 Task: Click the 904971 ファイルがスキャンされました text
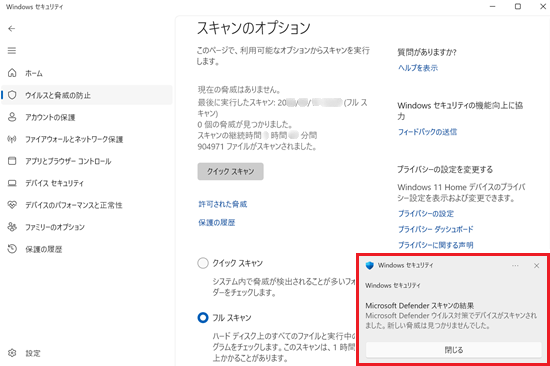tap(257, 146)
